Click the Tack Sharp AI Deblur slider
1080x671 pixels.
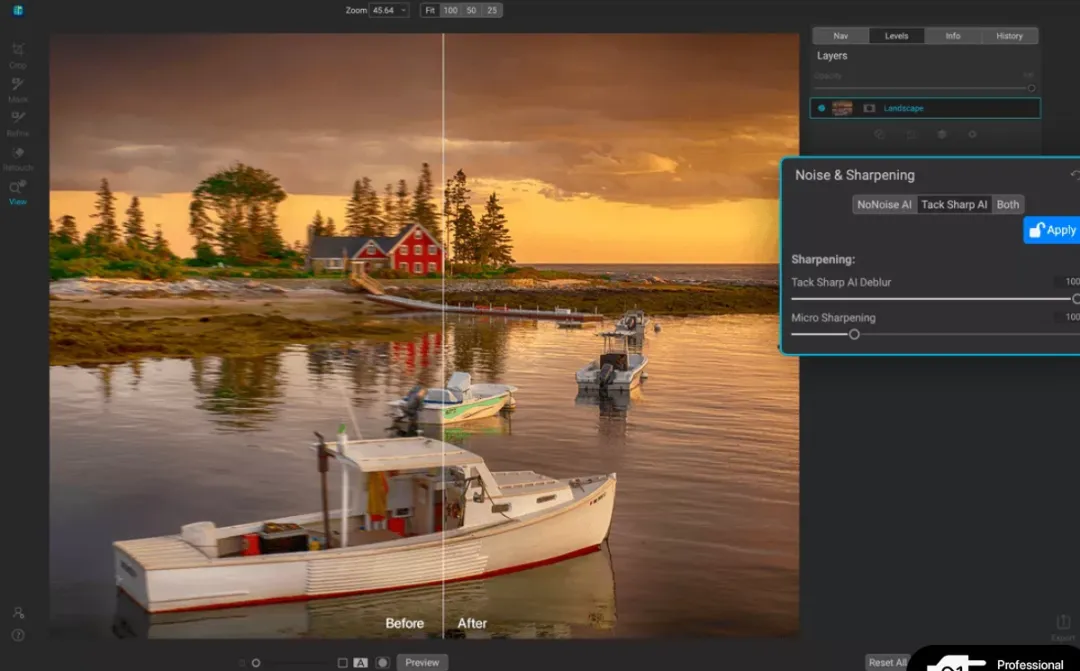click(935, 299)
